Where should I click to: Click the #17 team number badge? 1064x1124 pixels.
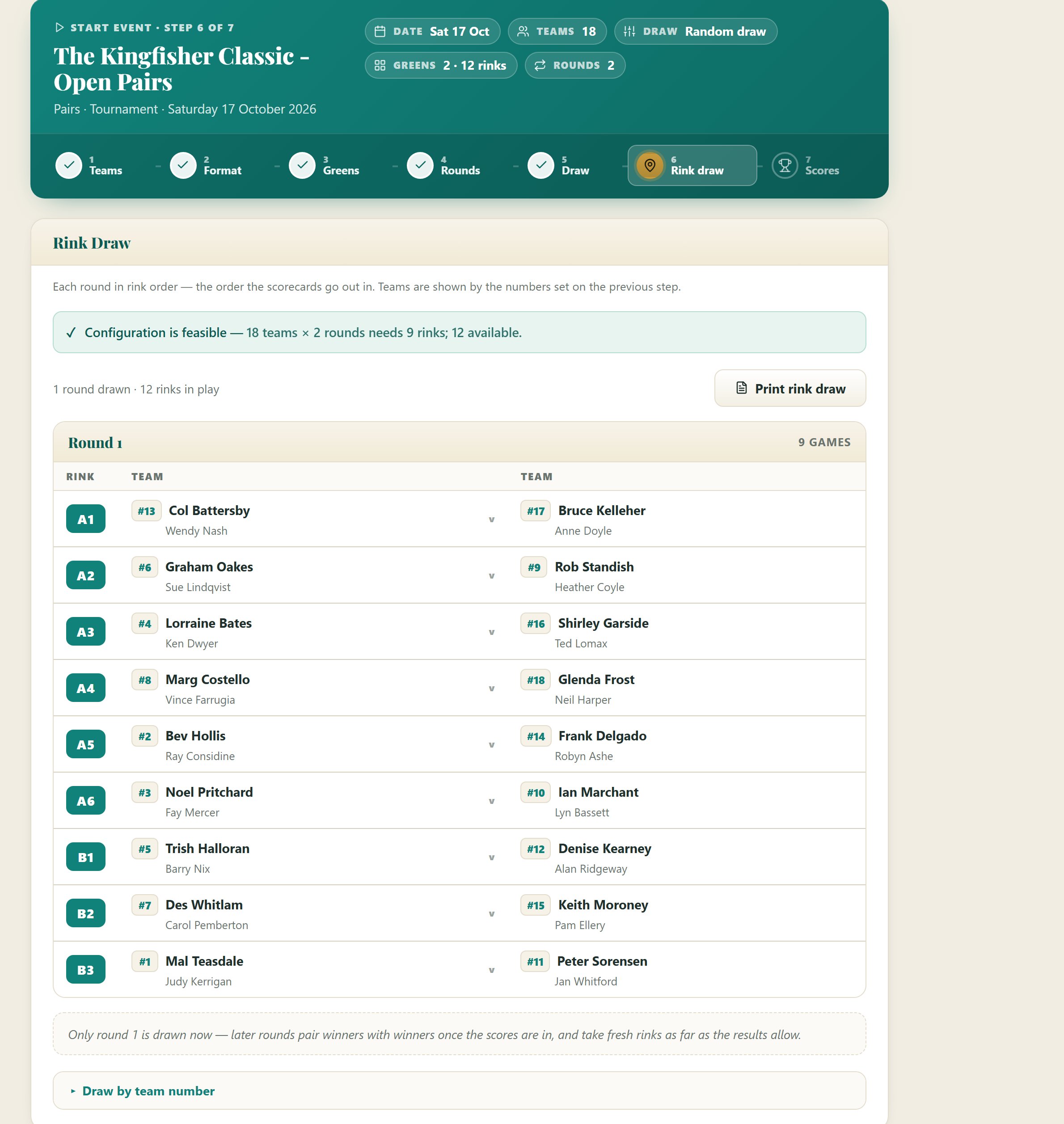click(536, 511)
